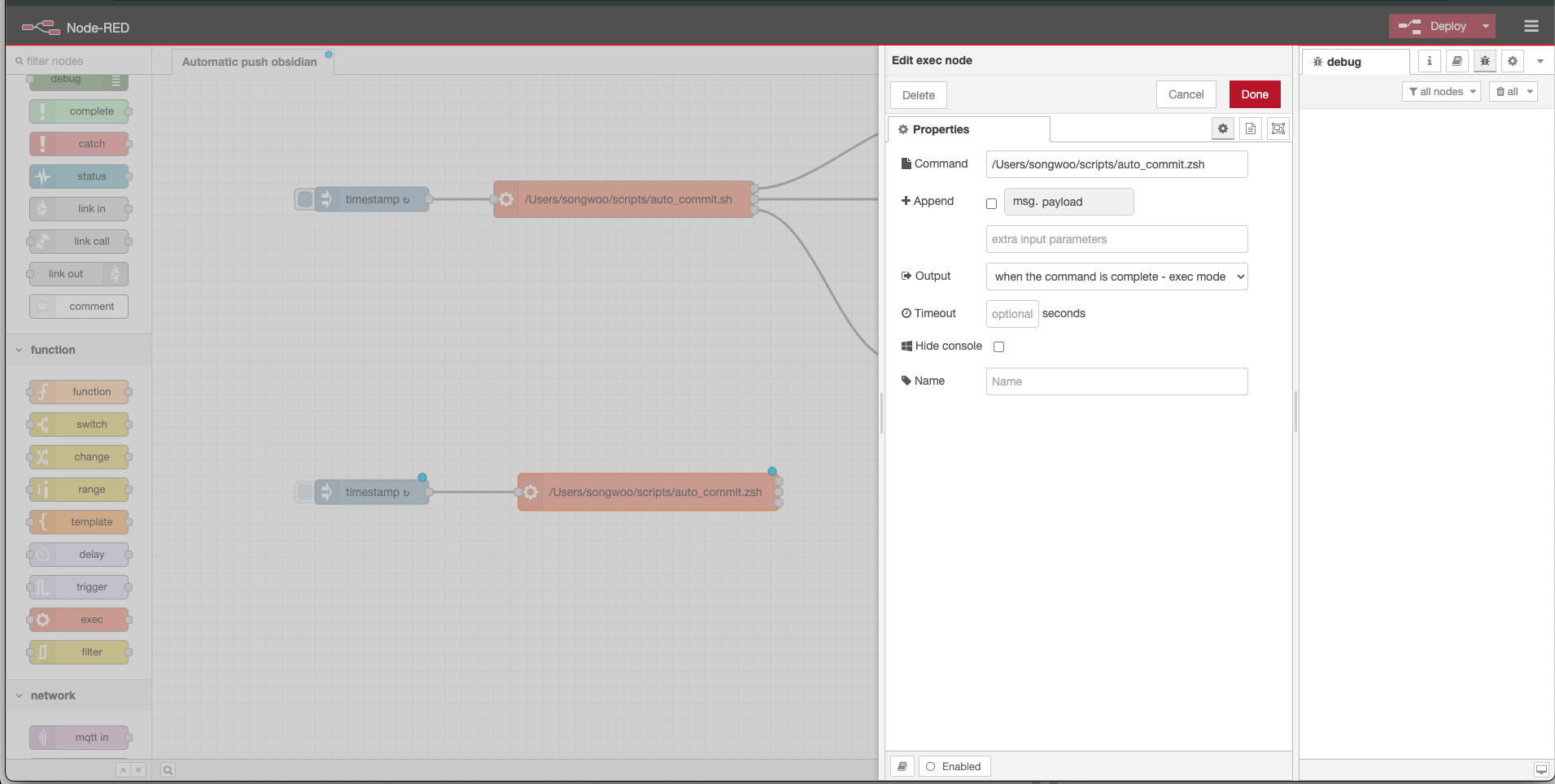The width and height of the screenshot is (1555, 784).
Task: Select the exec node in palette
Action: tap(79, 620)
